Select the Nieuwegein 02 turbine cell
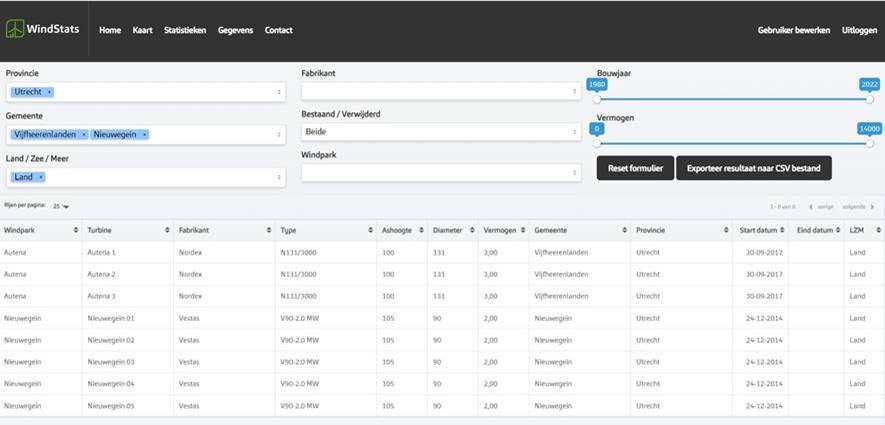The width and height of the screenshot is (885, 425). point(128,340)
